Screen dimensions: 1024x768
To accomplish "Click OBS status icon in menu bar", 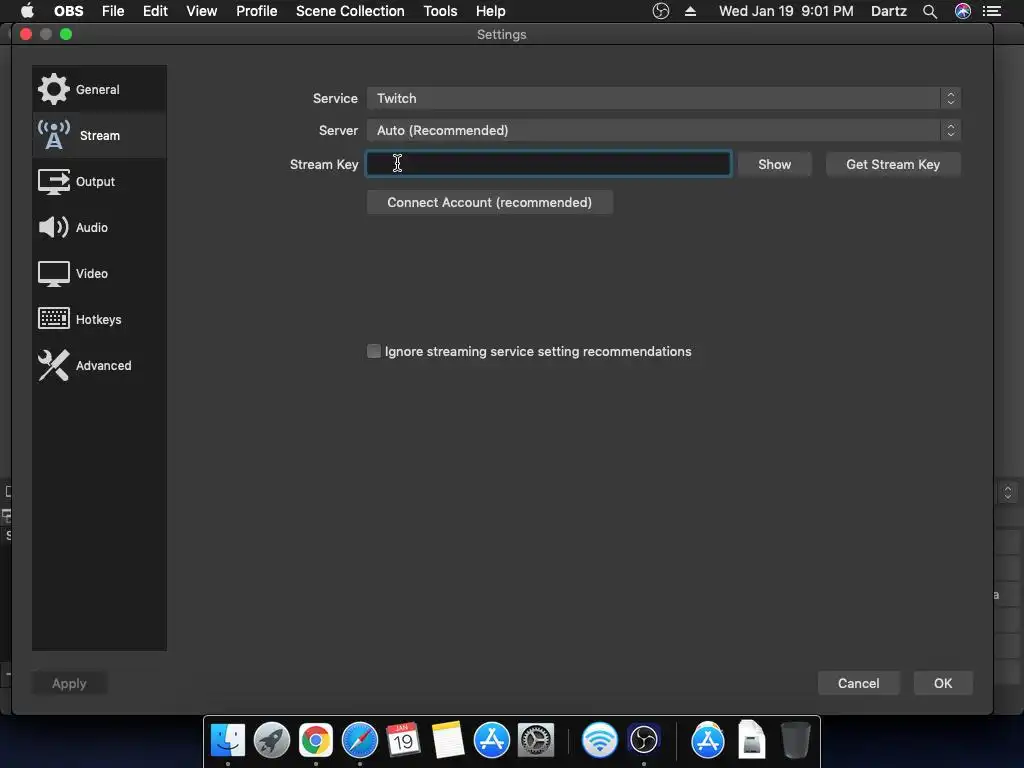I will (661, 11).
